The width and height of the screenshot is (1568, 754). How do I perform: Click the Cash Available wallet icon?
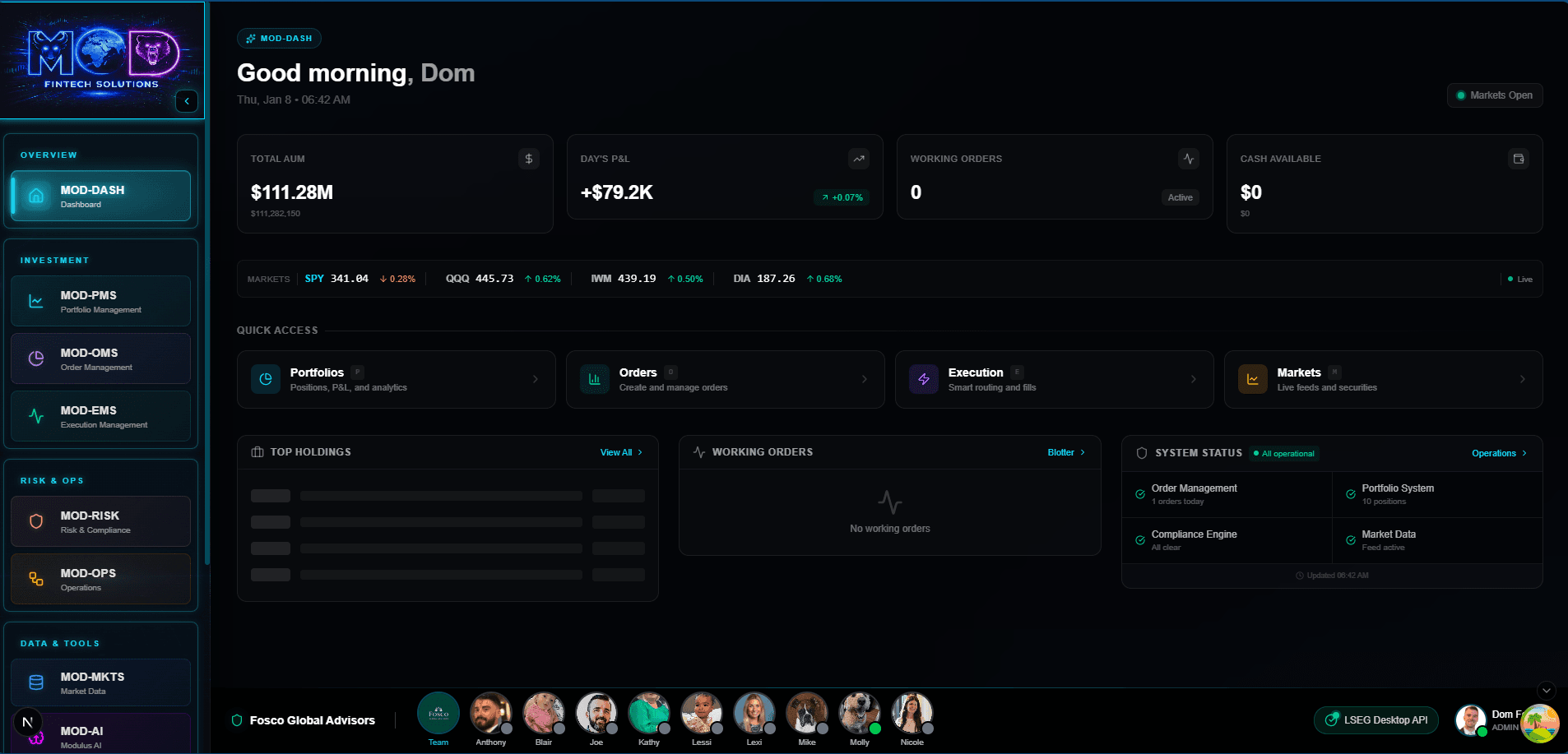[x=1519, y=159]
